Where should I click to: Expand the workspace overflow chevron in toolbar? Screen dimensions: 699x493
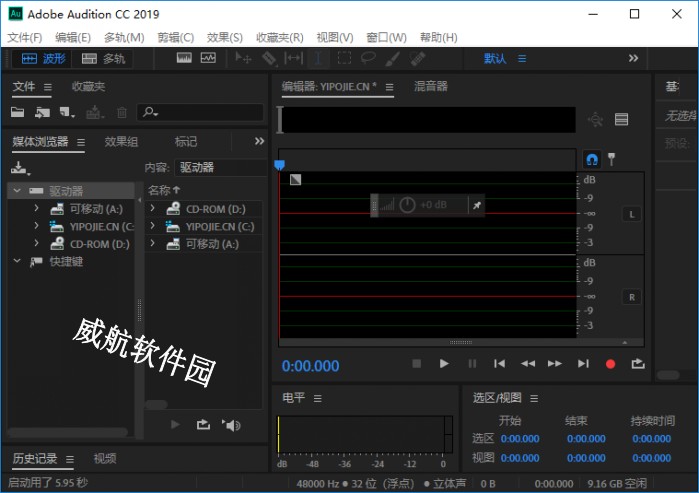point(633,58)
